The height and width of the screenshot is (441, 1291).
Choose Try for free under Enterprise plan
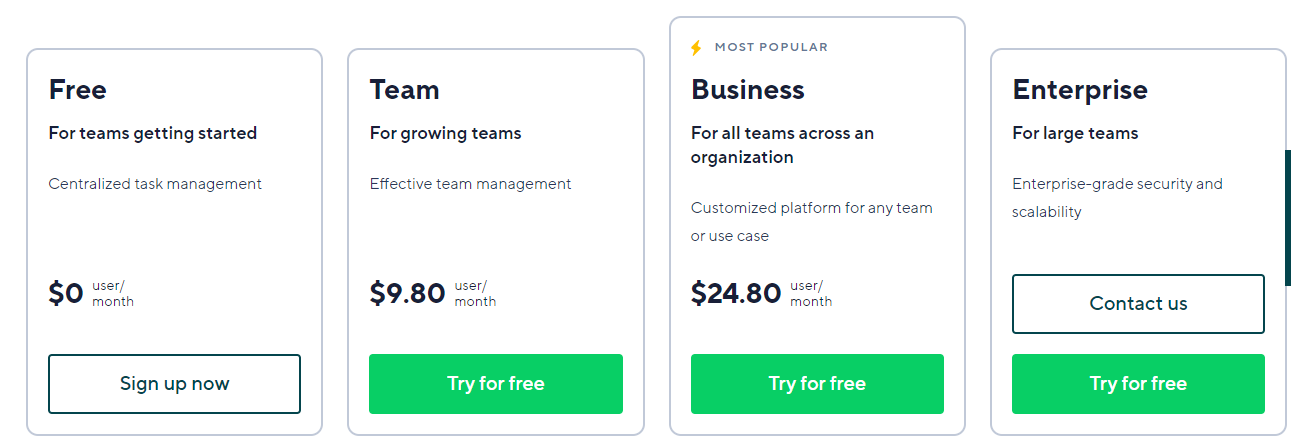(1138, 384)
